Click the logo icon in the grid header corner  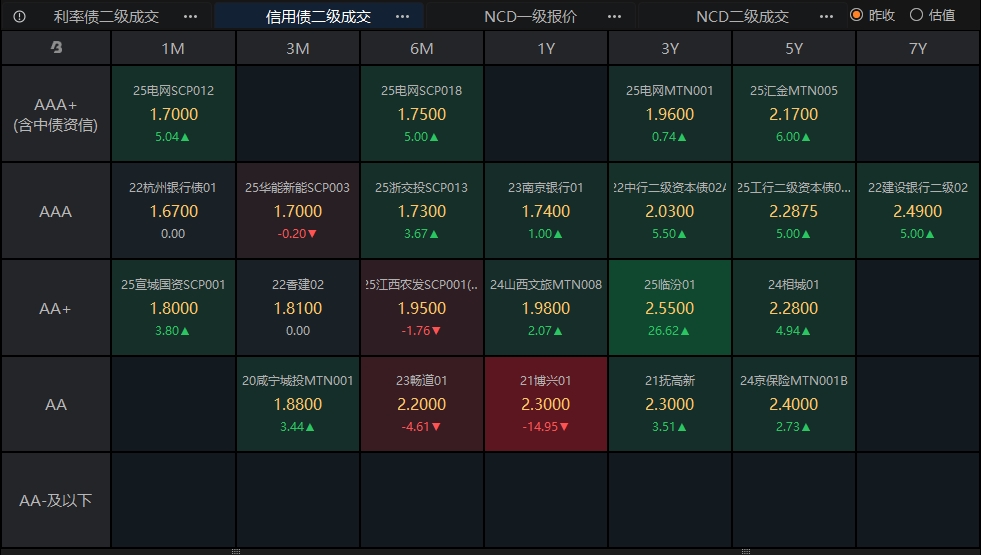tap(56, 48)
